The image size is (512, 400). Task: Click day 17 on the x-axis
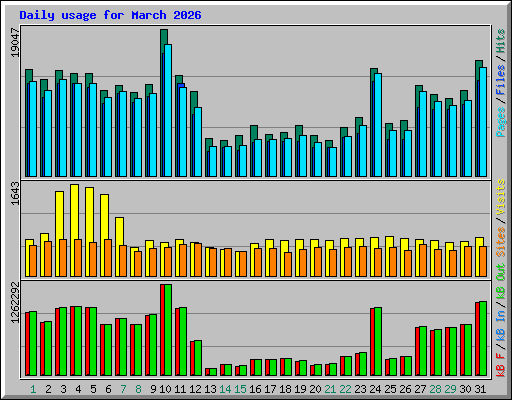pos(270,389)
